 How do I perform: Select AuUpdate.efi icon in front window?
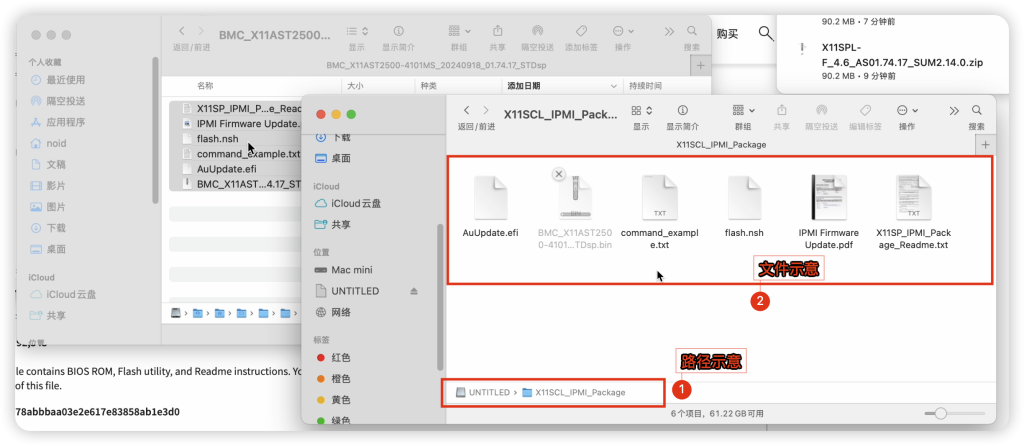click(x=490, y=197)
